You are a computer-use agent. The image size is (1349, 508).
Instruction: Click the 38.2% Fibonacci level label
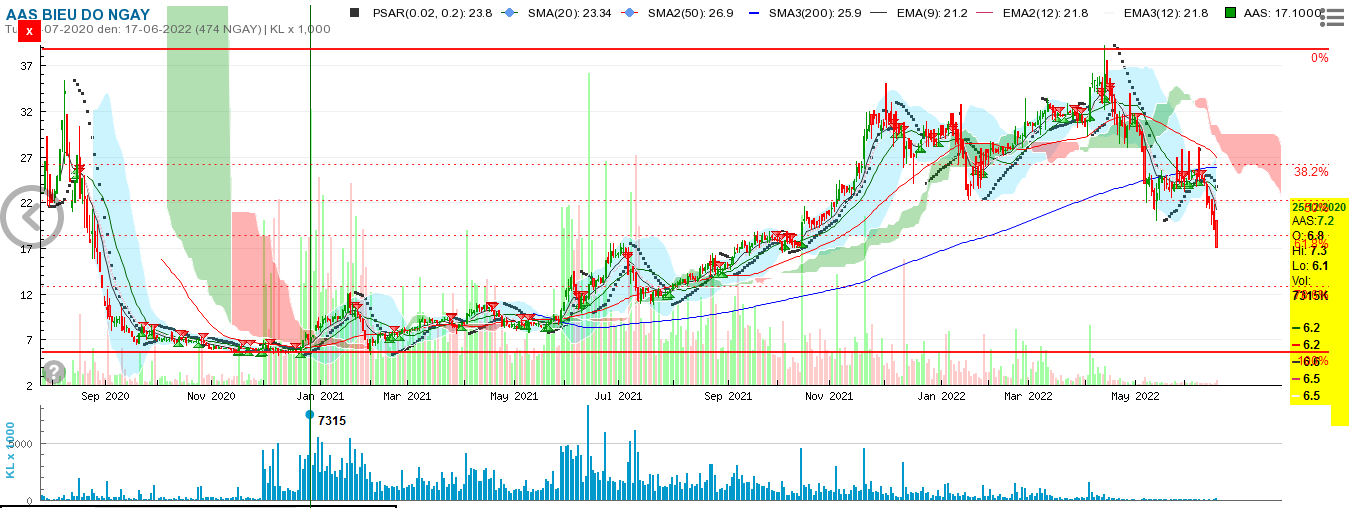[1311, 171]
